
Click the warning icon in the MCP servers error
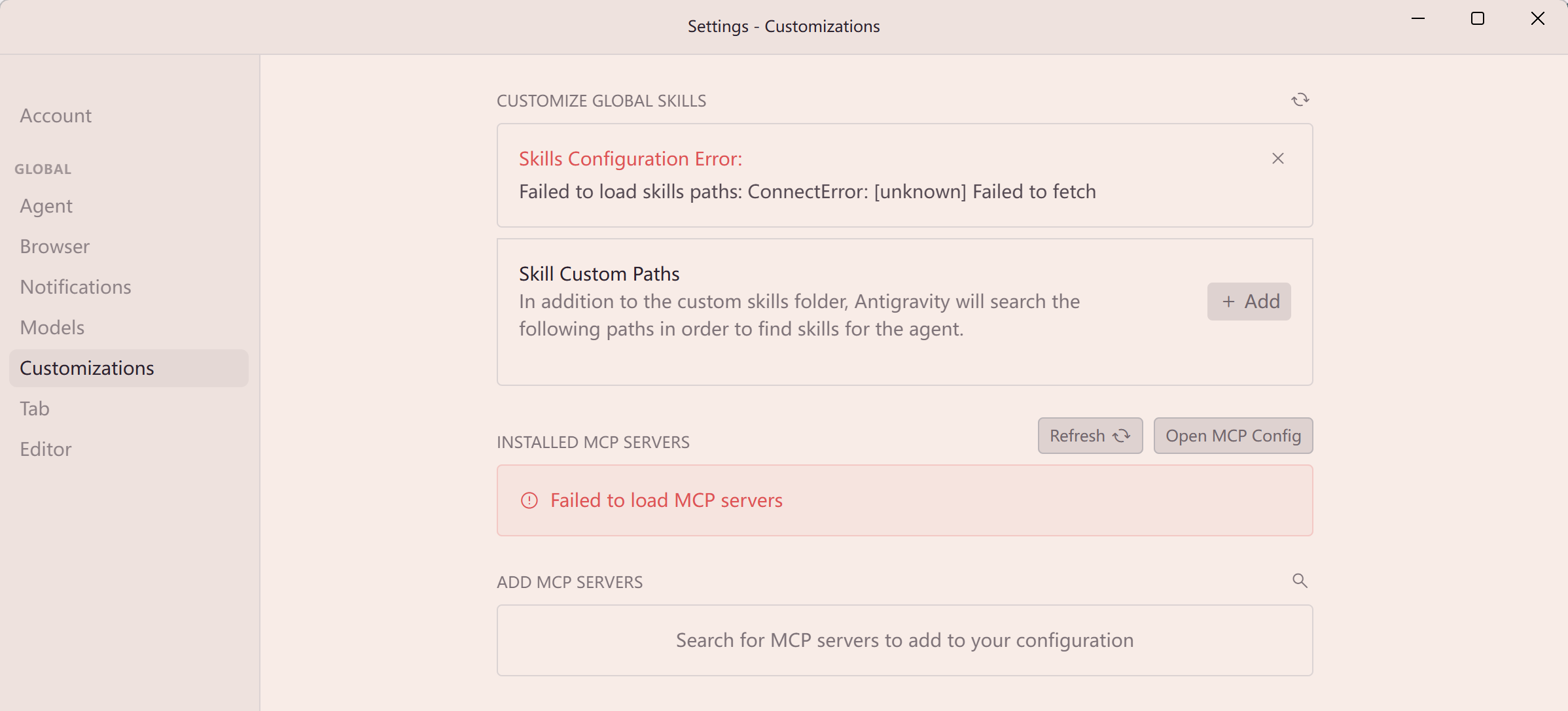pyautogui.click(x=529, y=500)
